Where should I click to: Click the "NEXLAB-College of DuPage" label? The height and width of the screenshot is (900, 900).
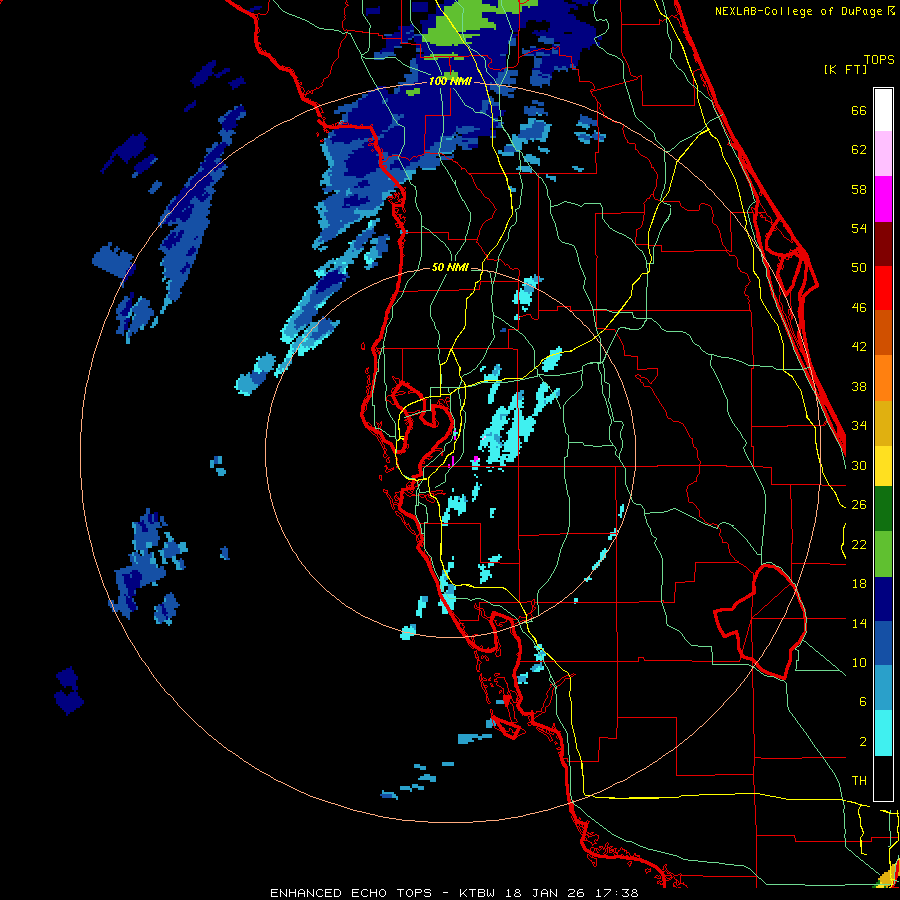pyautogui.click(x=798, y=11)
